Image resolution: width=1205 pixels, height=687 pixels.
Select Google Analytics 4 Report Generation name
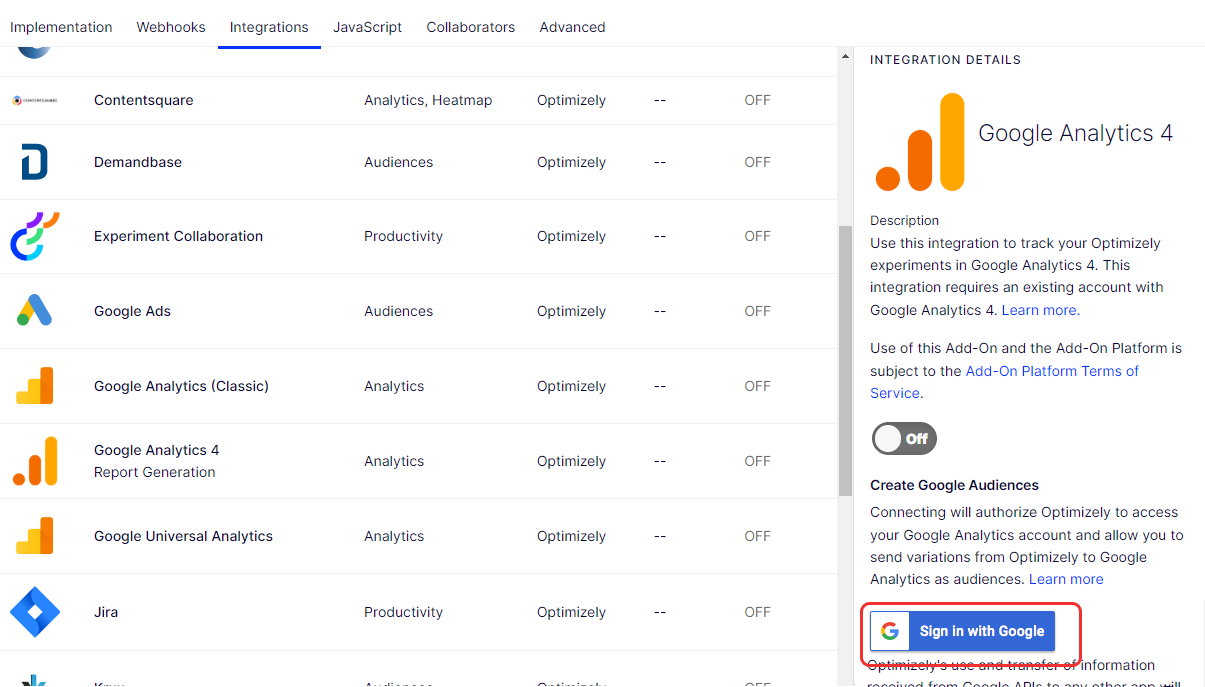156,461
